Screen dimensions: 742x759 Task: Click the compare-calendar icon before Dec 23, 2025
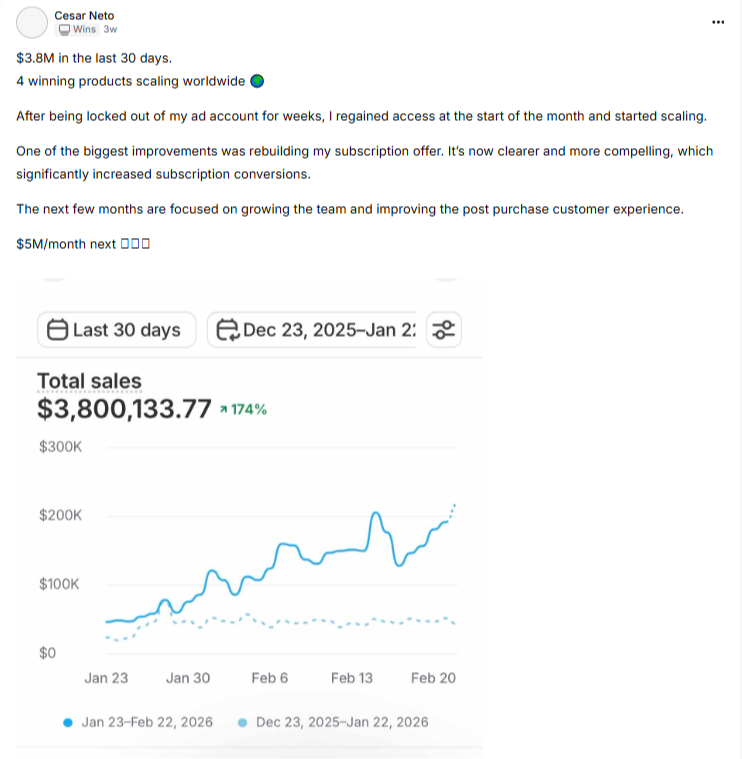pyautogui.click(x=227, y=330)
